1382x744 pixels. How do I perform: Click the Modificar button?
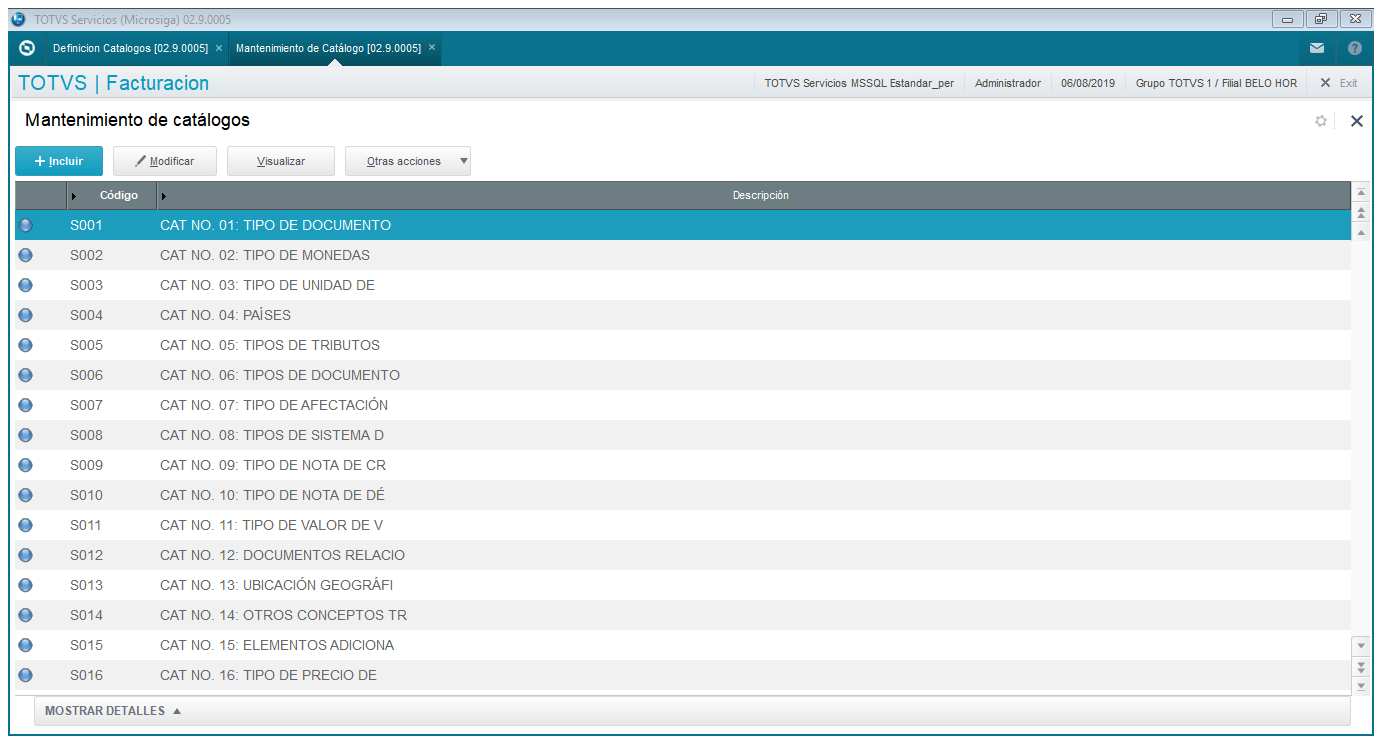165,161
